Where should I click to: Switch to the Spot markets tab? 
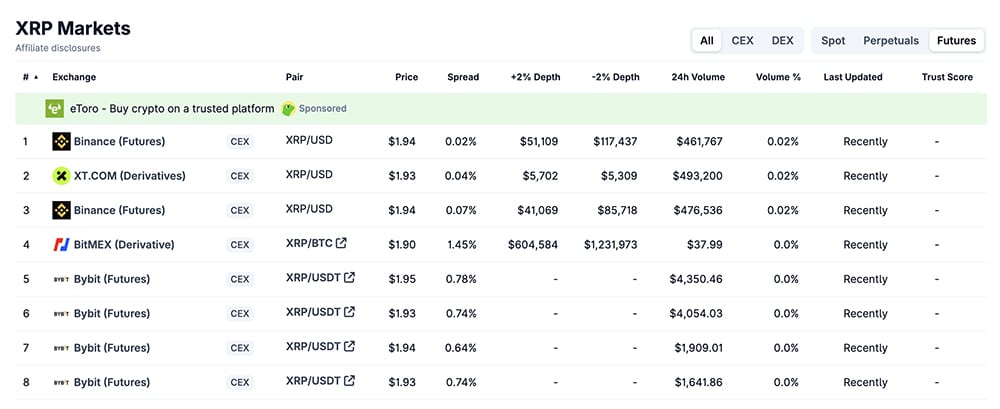pyautogui.click(x=833, y=41)
